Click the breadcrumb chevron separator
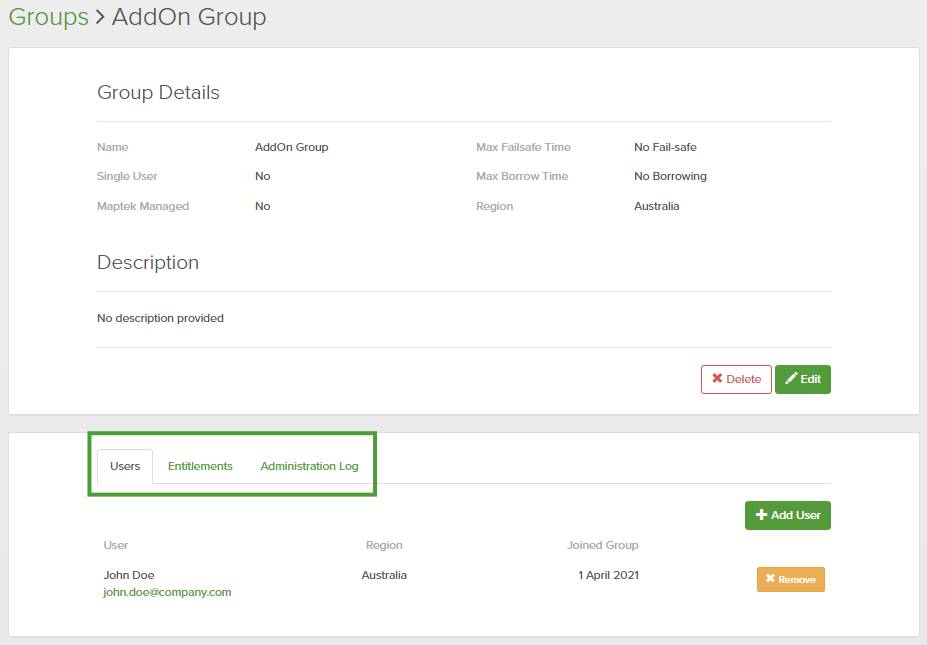 pyautogui.click(x=100, y=18)
